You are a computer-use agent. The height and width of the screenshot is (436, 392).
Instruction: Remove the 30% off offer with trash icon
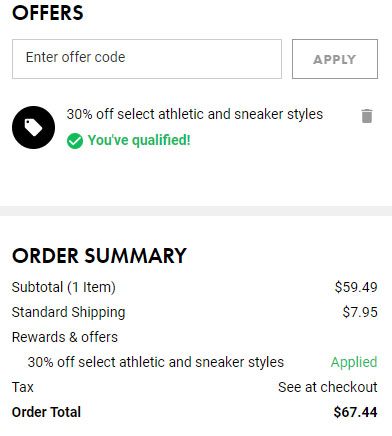367,116
